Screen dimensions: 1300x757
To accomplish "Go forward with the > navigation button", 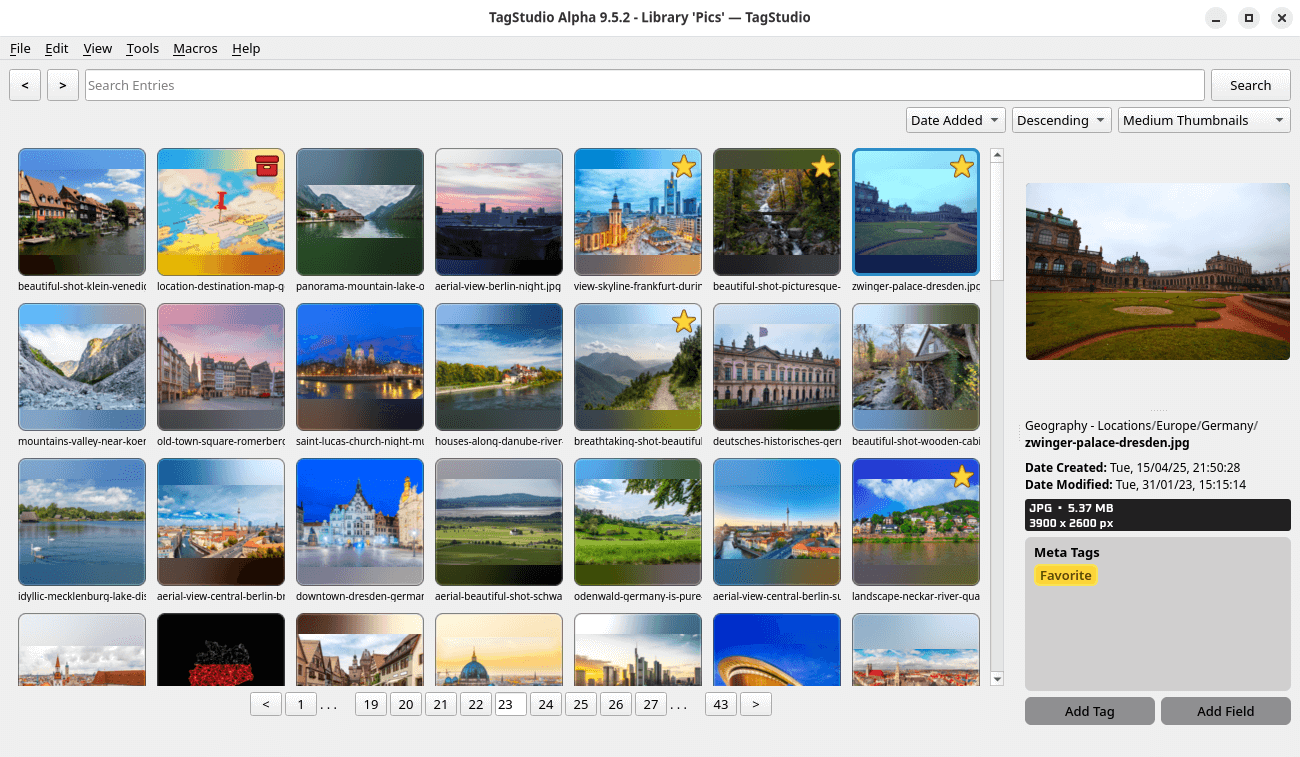I will [63, 85].
